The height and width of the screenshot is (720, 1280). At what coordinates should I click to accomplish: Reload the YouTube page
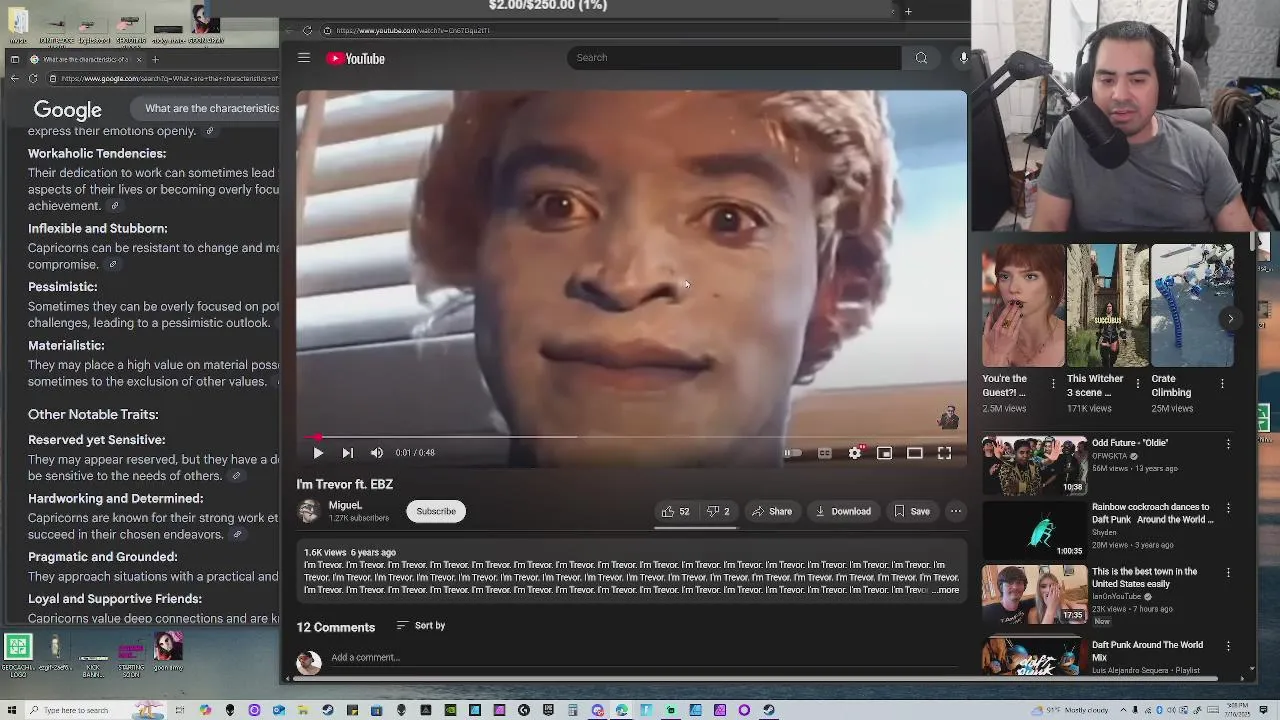307,31
